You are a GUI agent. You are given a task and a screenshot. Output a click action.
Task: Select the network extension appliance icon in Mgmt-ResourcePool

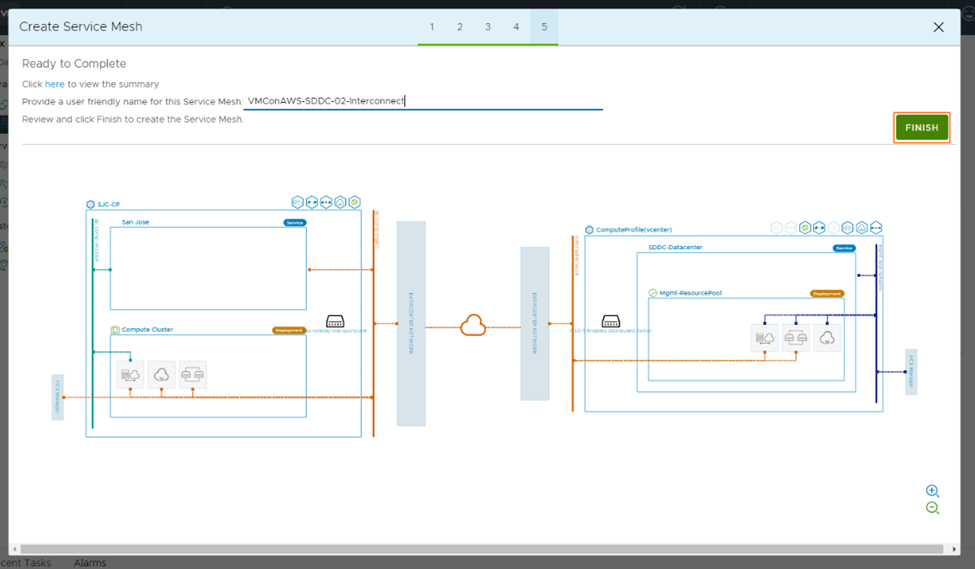[x=795, y=338]
